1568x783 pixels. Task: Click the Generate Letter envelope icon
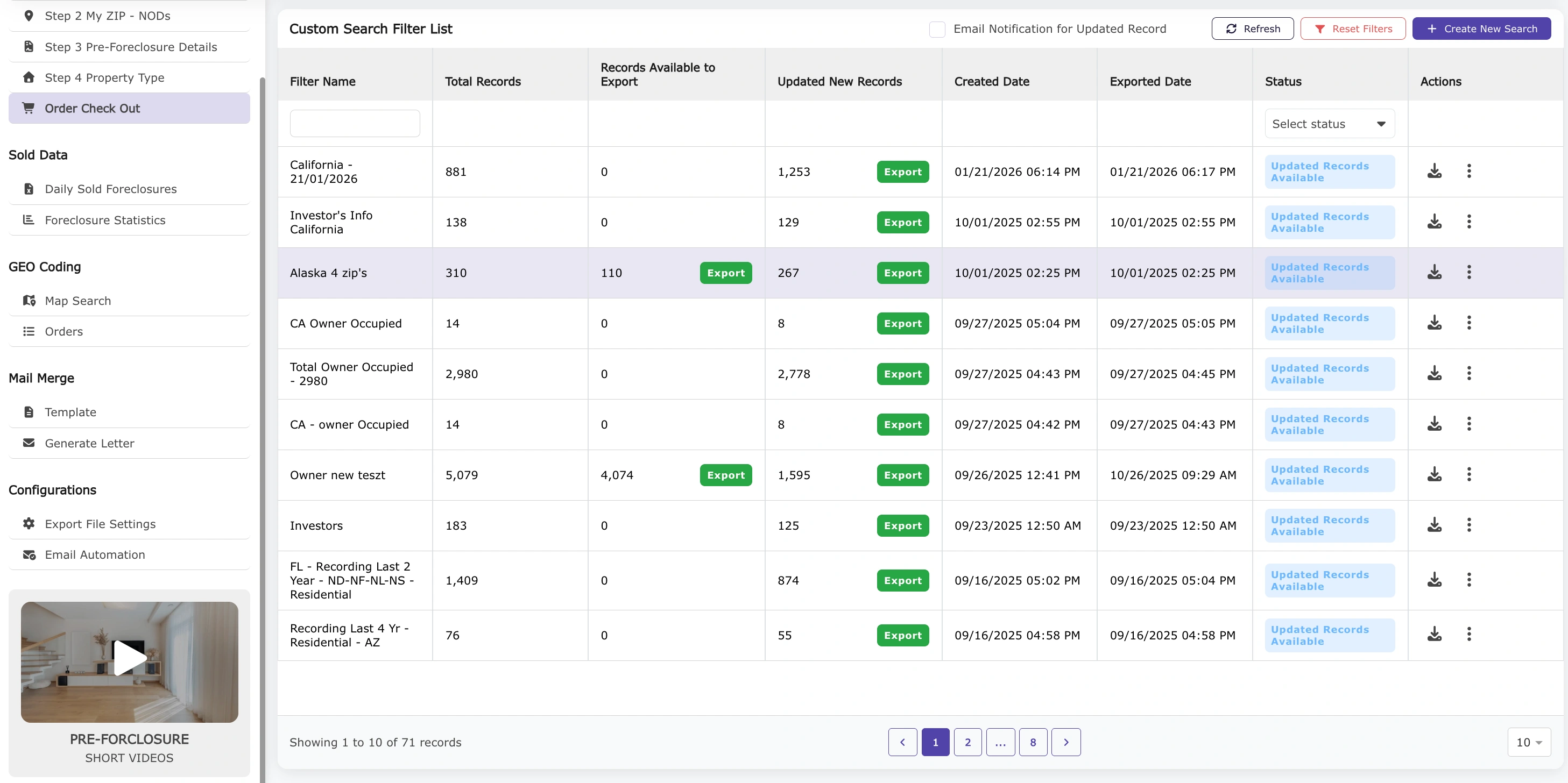[29, 444]
